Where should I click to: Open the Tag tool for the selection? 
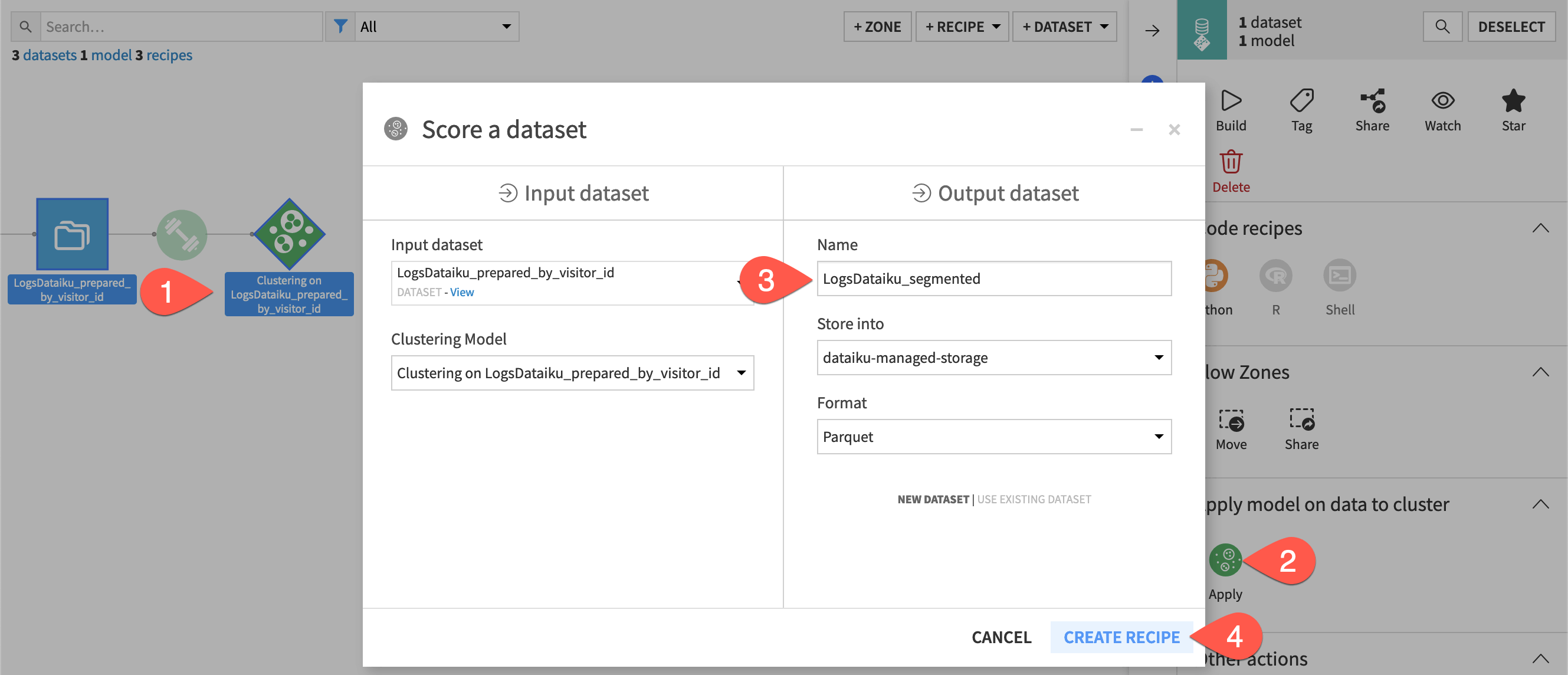tap(1302, 110)
